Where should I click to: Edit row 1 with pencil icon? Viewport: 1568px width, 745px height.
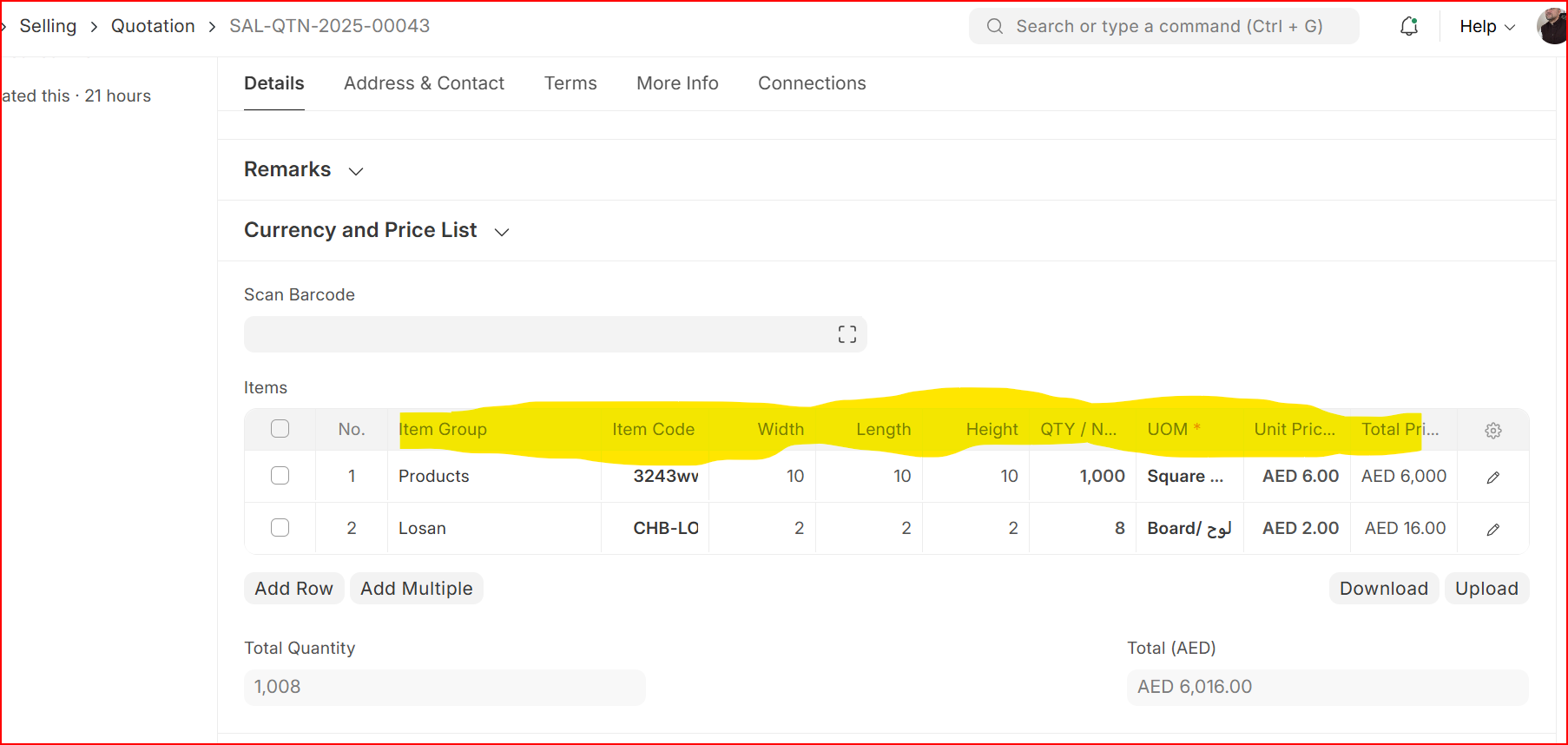point(1492,477)
